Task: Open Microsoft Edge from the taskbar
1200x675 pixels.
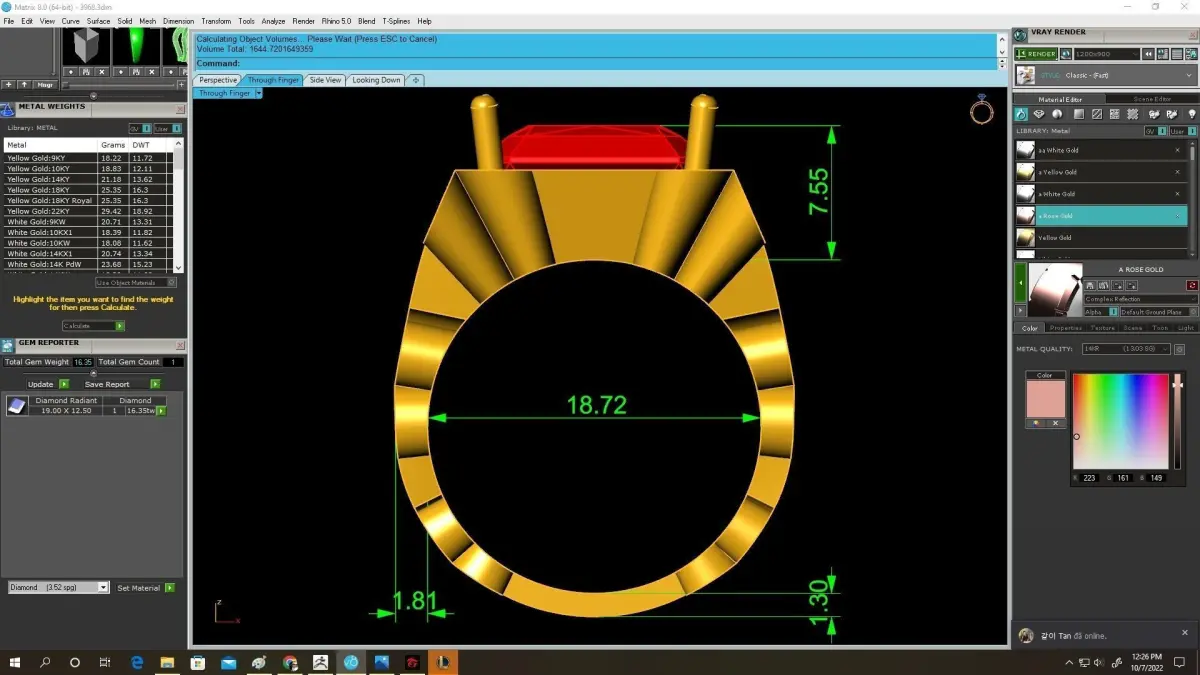Action: pos(137,662)
